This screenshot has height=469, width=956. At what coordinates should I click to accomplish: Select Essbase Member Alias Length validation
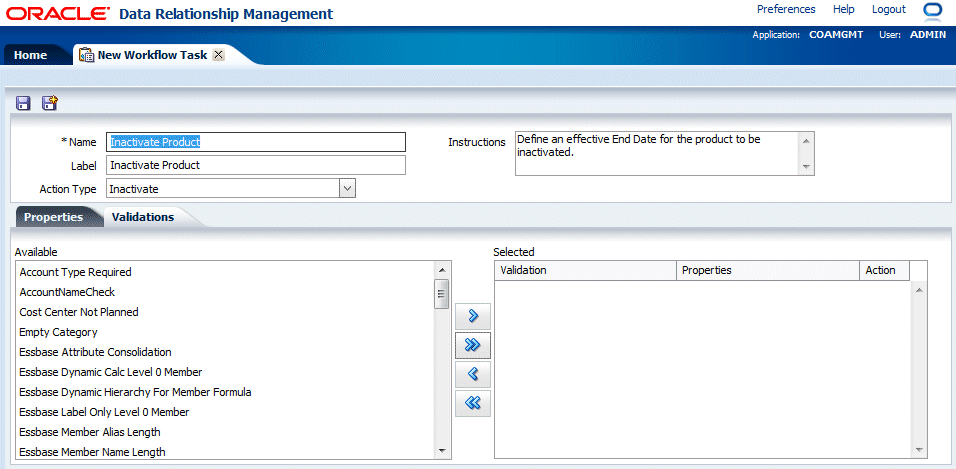point(90,432)
